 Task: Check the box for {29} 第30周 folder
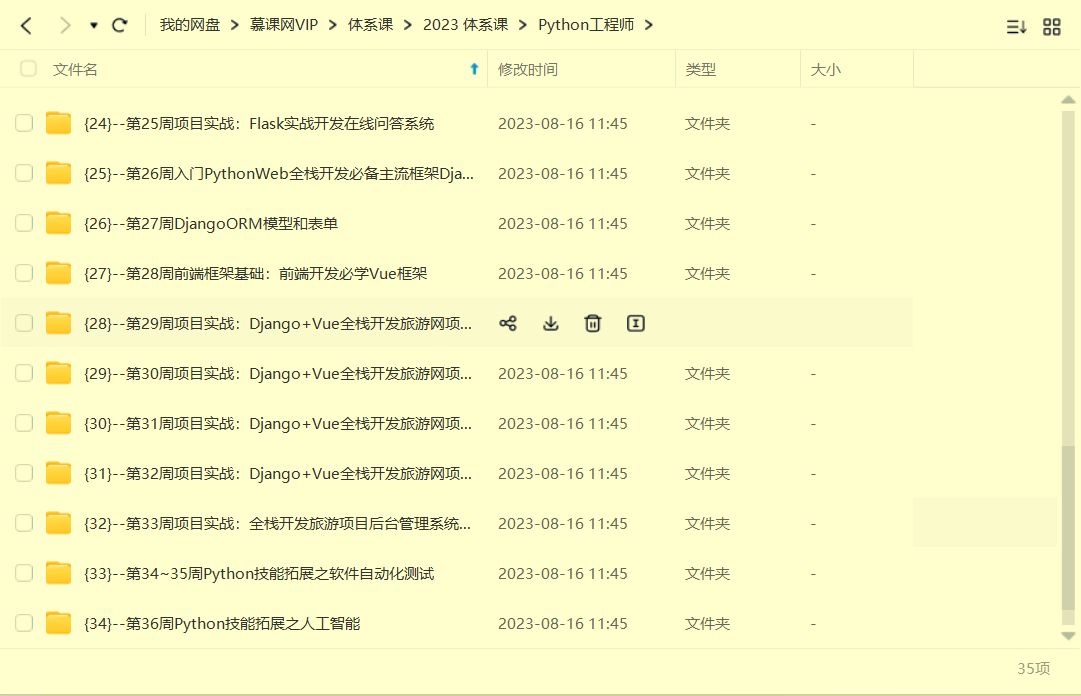tap(24, 373)
